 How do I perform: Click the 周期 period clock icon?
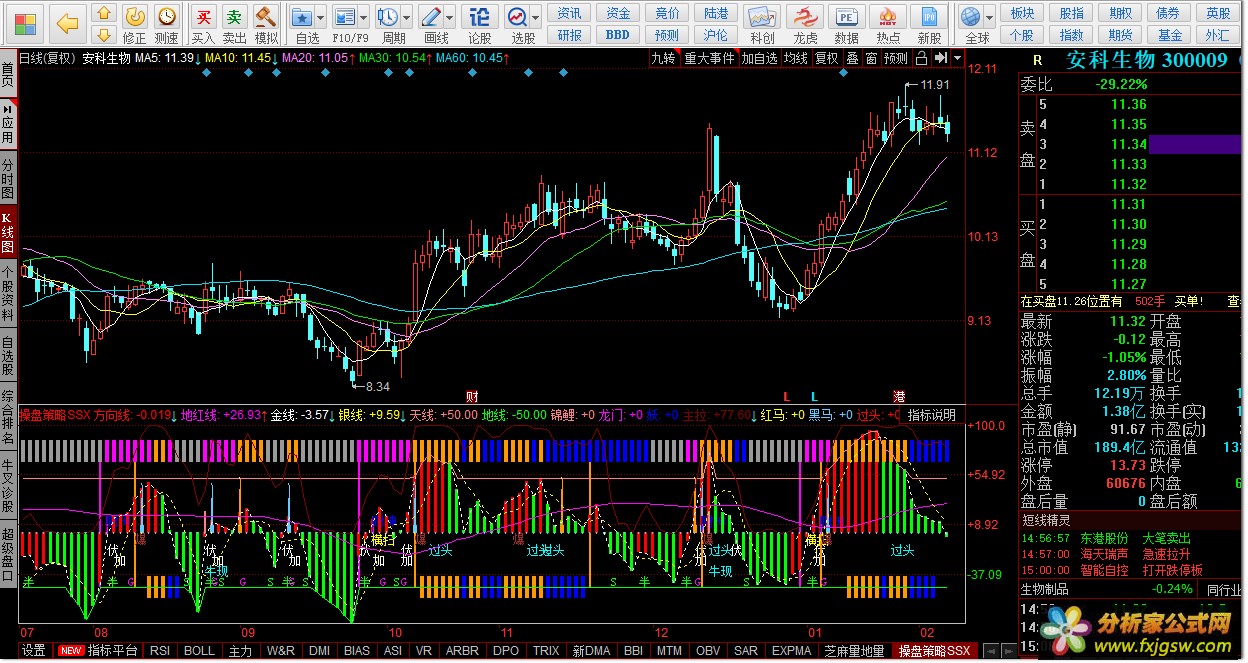[387, 17]
